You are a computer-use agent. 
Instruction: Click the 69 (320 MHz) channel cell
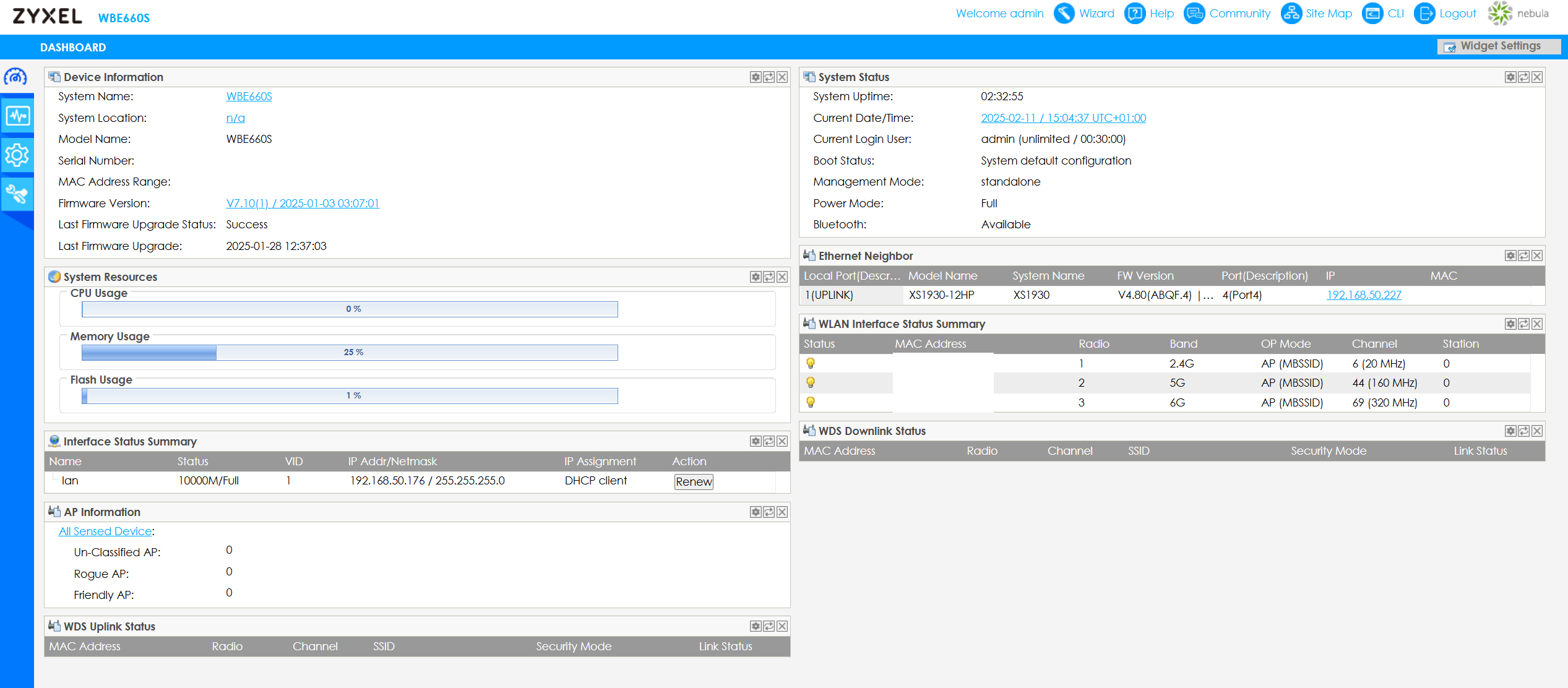(x=1384, y=403)
